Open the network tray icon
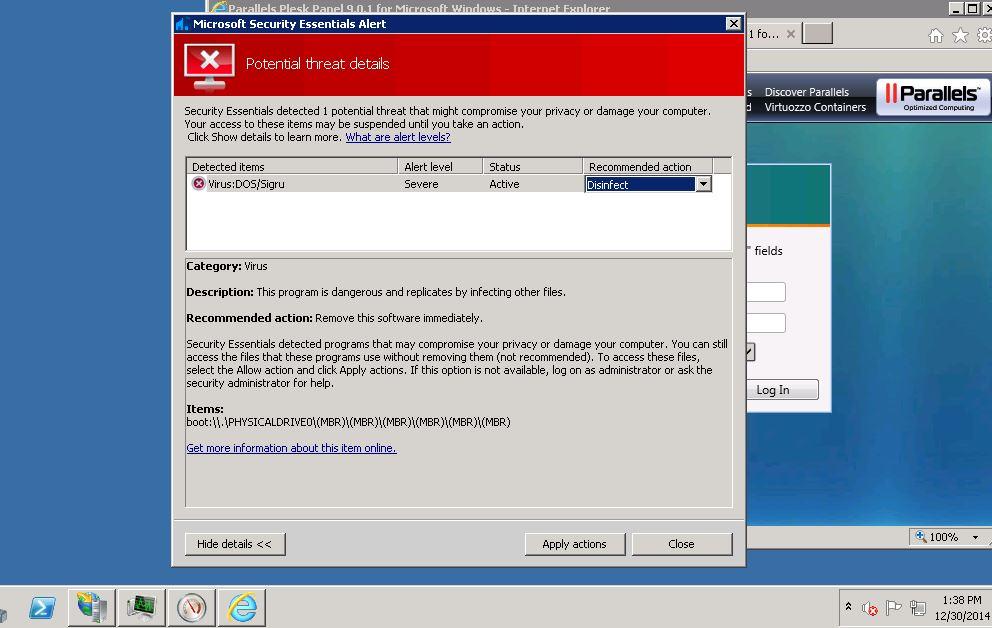Image resolution: width=992 pixels, height=628 pixels. [917, 608]
